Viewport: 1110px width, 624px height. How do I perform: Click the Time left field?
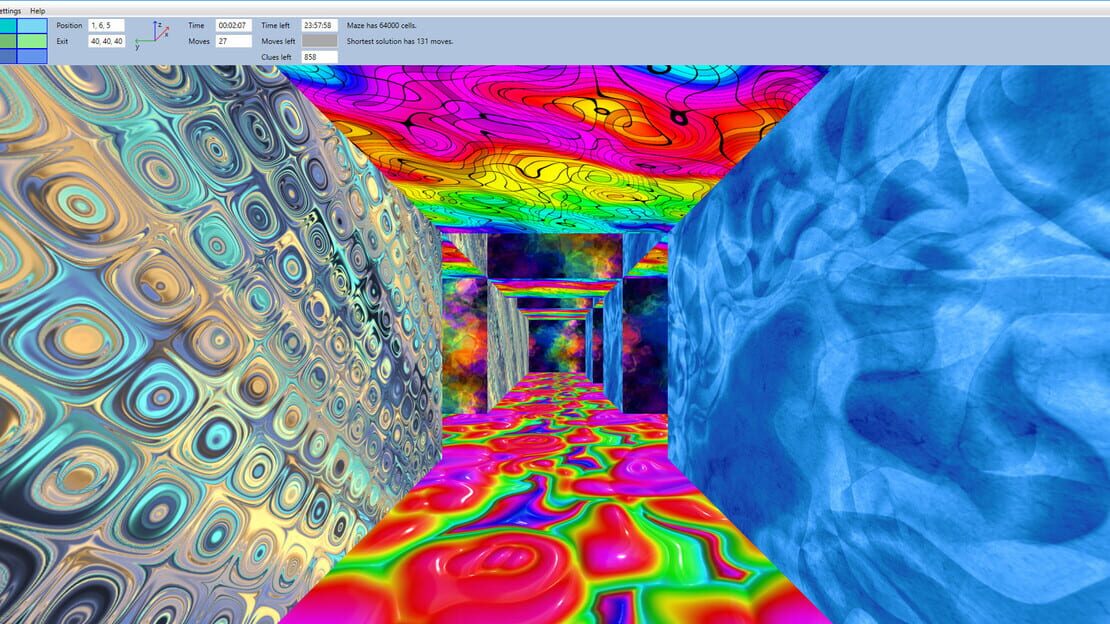click(x=319, y=25)
